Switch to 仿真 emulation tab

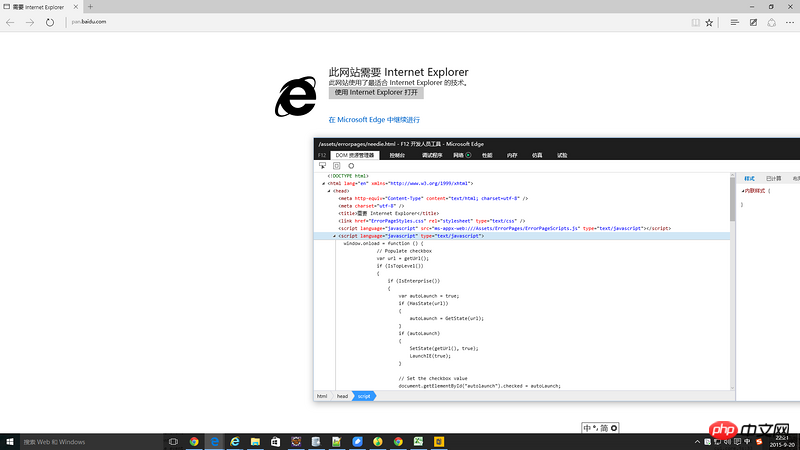coord(537,155)
